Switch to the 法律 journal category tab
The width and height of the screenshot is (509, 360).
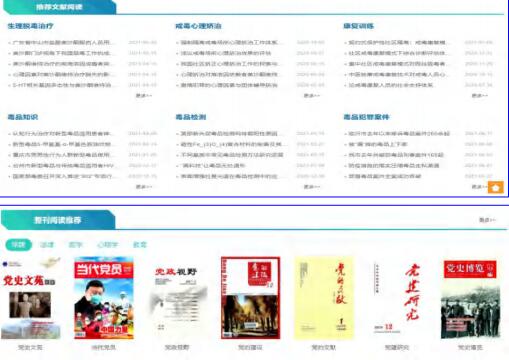(x=47, y=245)
